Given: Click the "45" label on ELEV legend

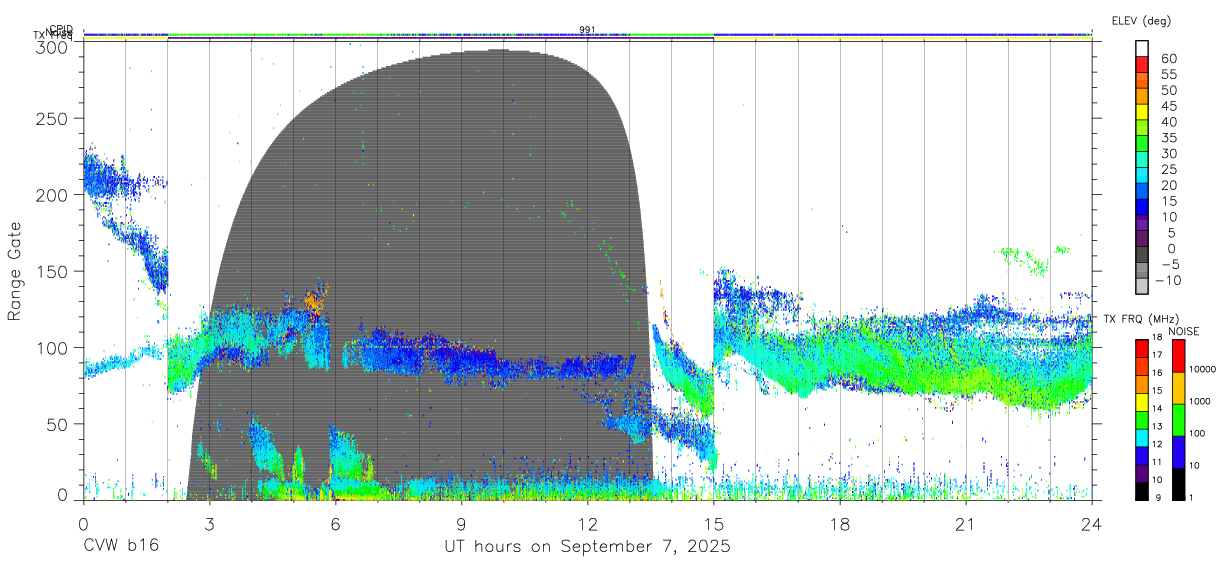Looking at the screenshot, I should tap(1167, 106).
